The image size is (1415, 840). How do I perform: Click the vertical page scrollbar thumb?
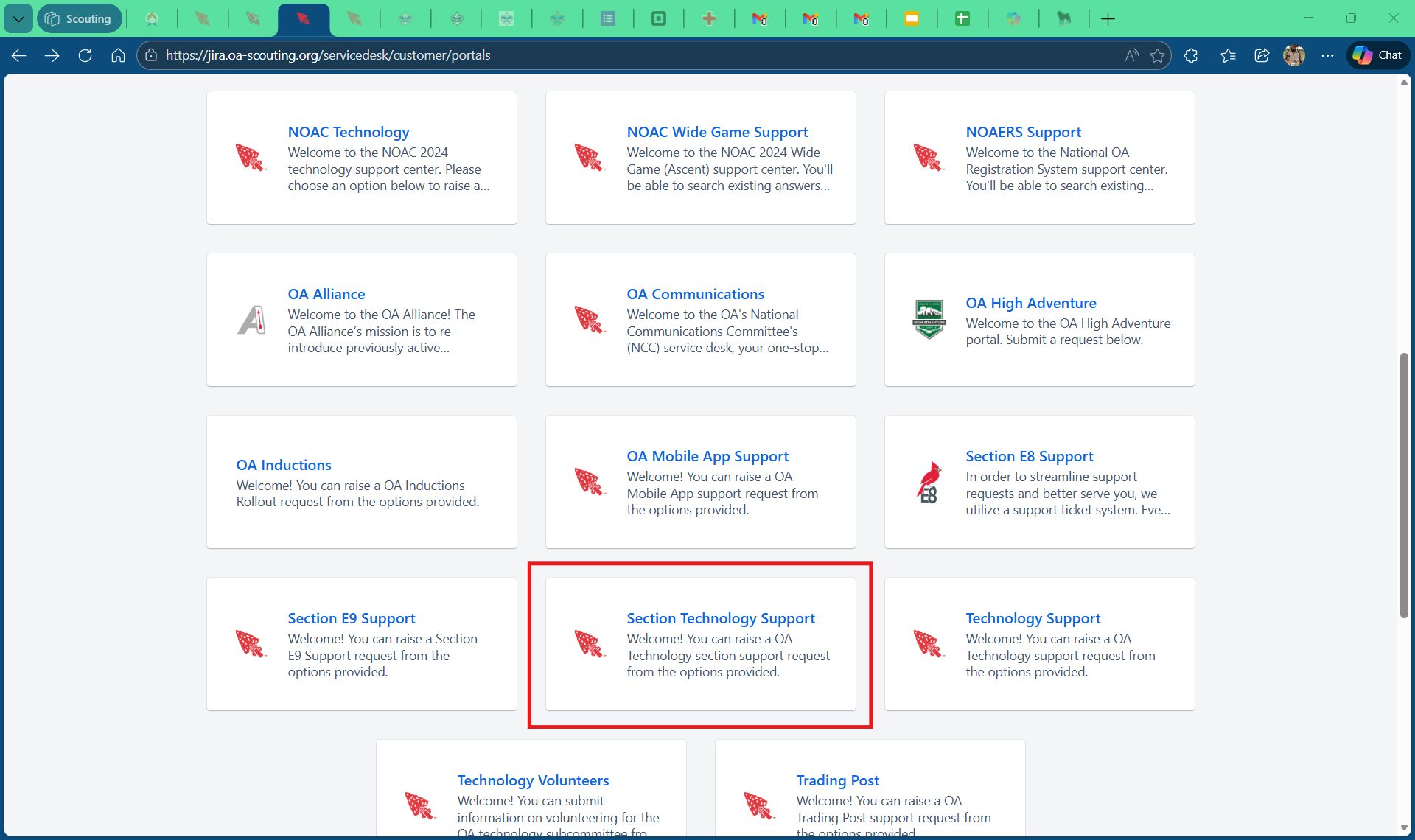1404,486
